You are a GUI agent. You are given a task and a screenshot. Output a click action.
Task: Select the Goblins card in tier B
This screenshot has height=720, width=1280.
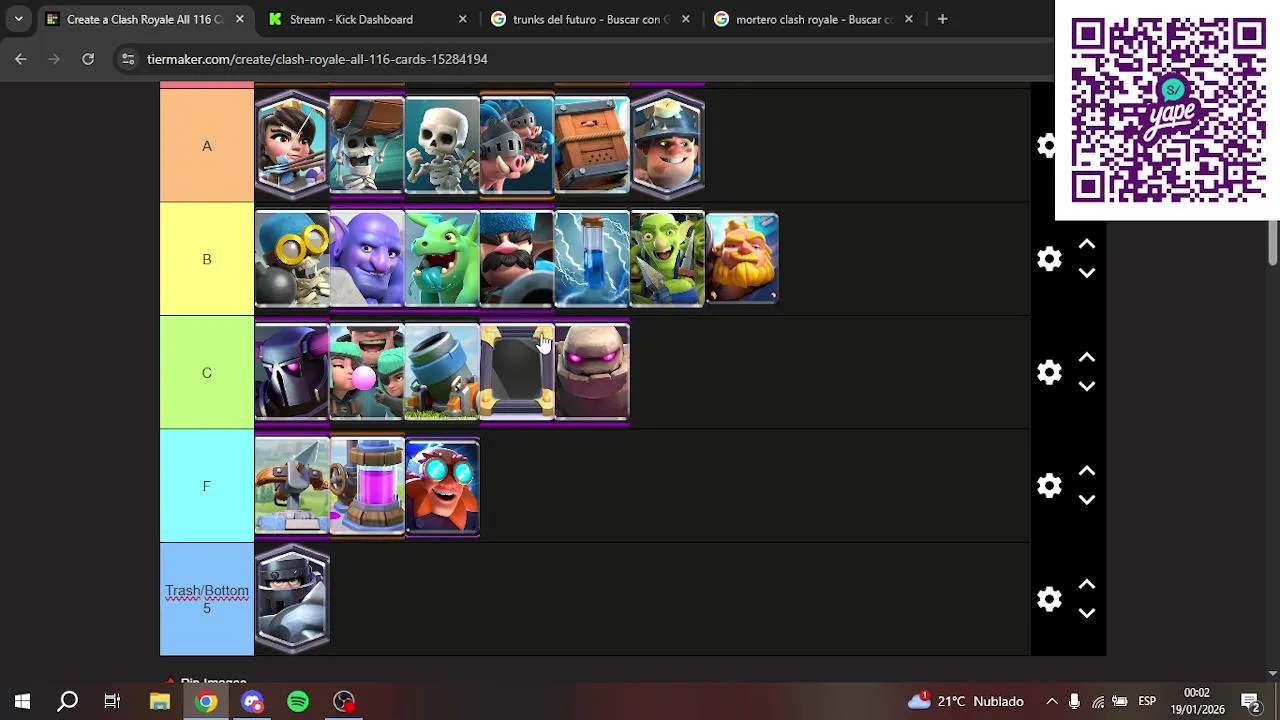tap(667, 259)
